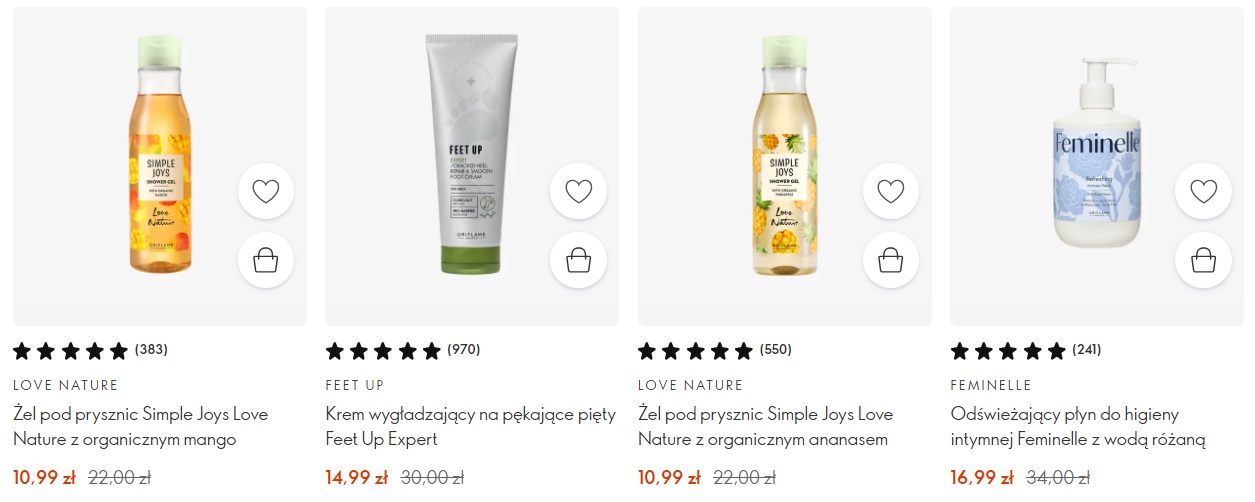Screen dimensions: 1255x502
Task: Favorite the Feet Up Expert cream
Action: pos(579,191)
